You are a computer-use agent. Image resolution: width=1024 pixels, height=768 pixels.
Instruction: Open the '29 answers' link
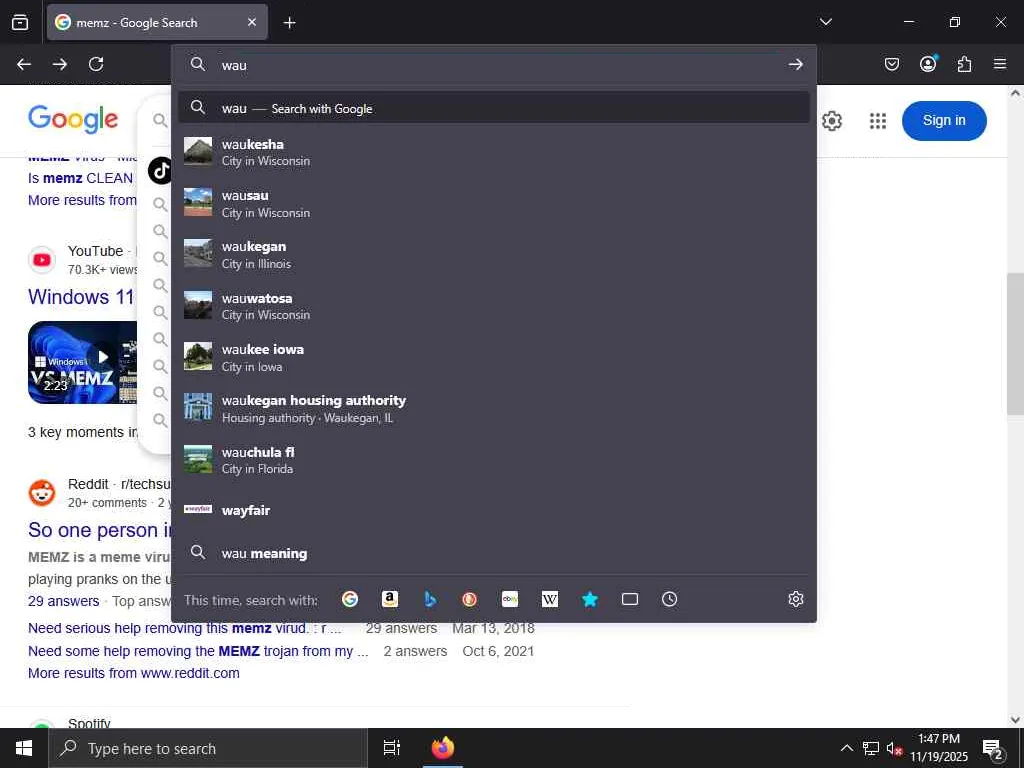[x=63, y=601]
